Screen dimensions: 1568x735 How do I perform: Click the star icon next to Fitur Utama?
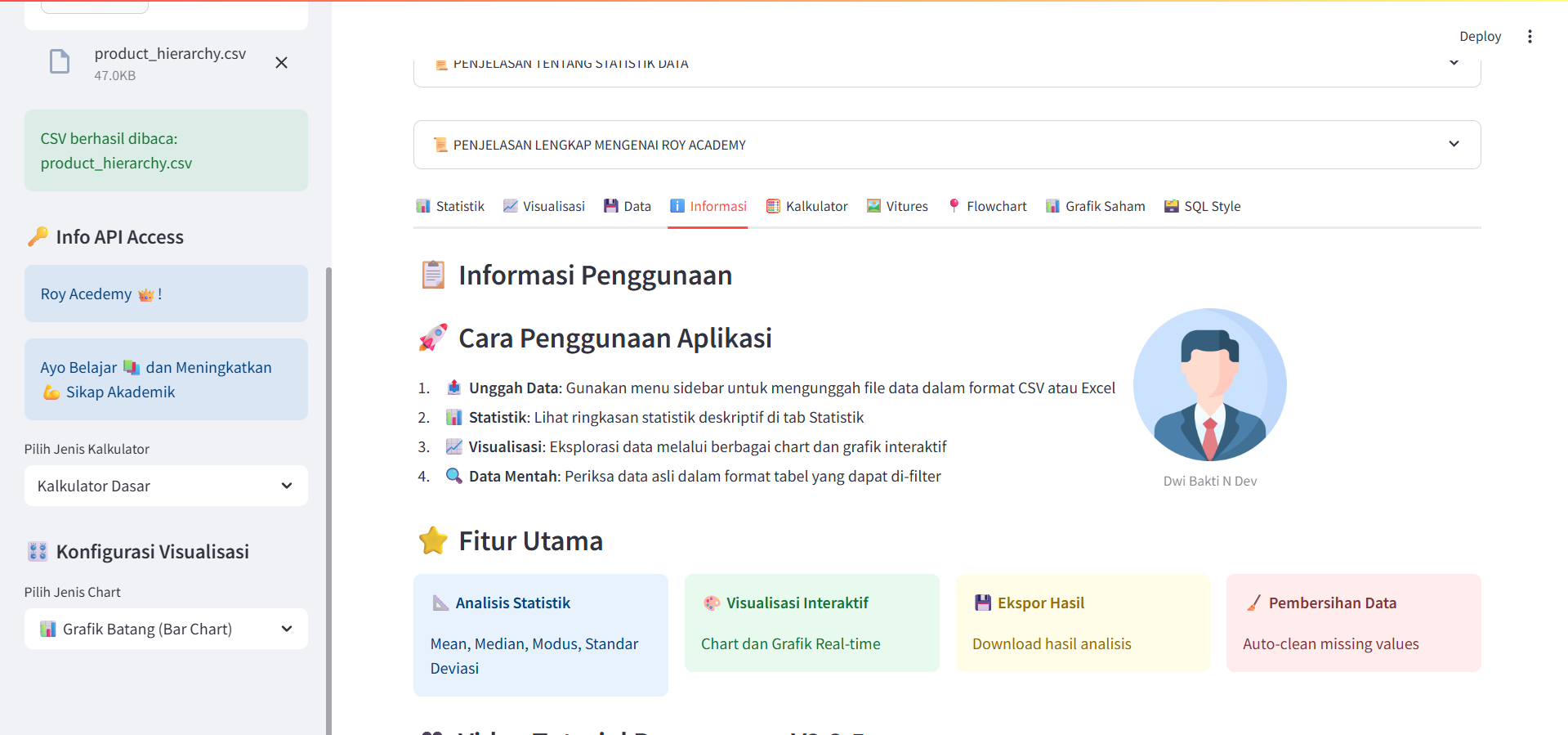click(433, 540)
